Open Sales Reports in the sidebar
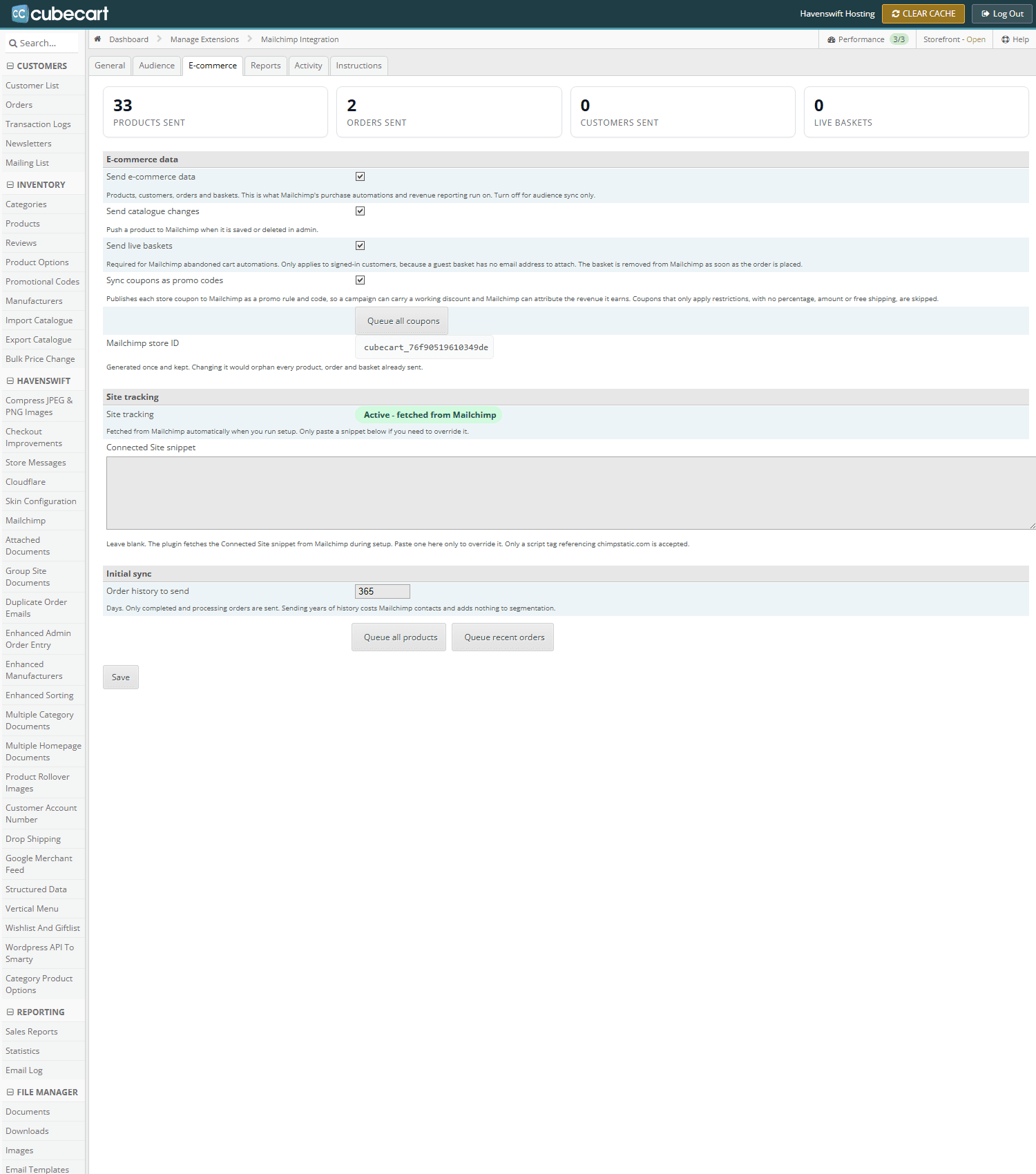Viewport: 1036px width, 1174px height. [32, 1032]
